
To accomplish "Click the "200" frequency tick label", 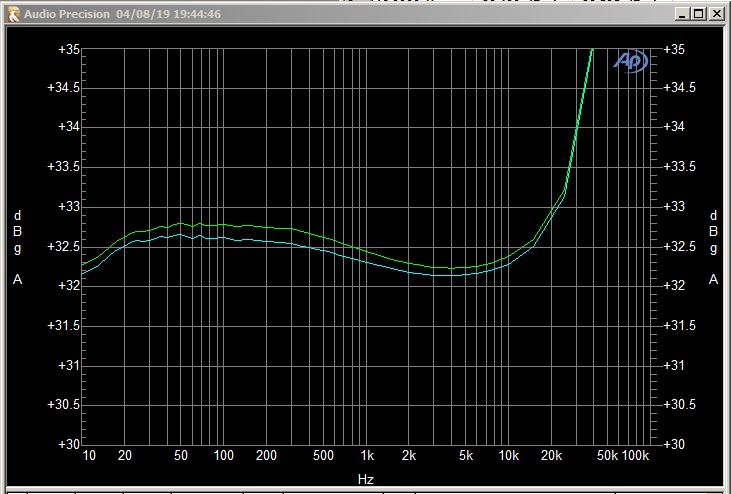I will (266, 455).
